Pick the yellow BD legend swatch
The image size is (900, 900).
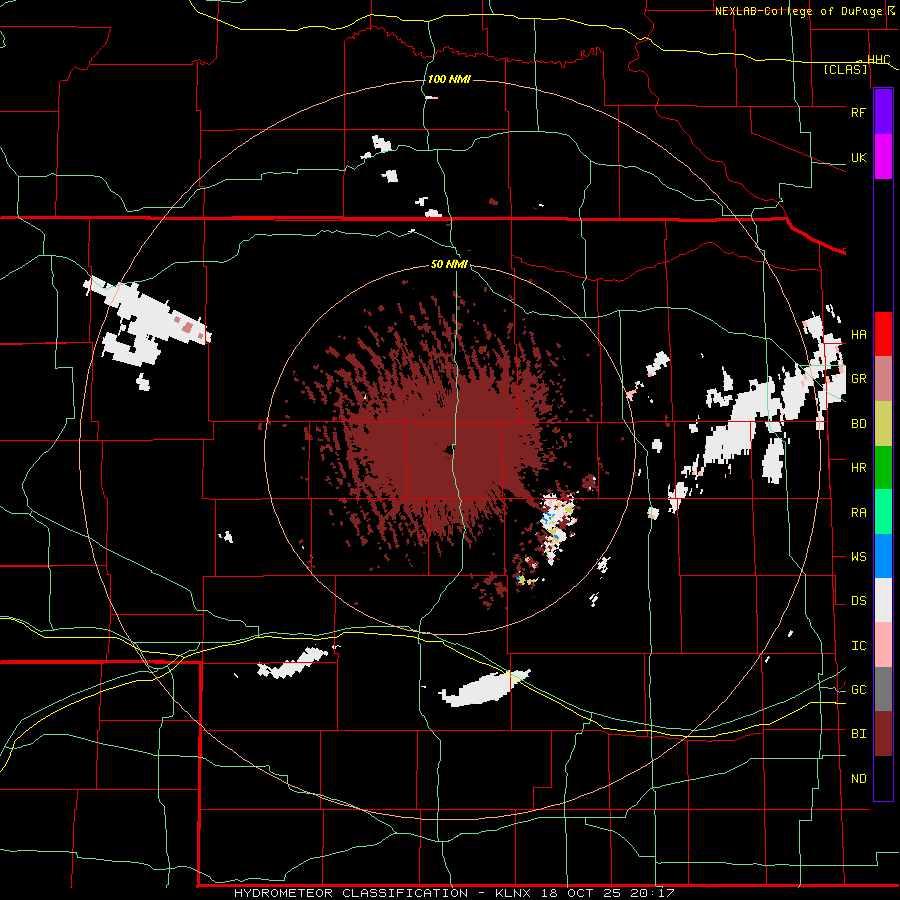[883, 423]
